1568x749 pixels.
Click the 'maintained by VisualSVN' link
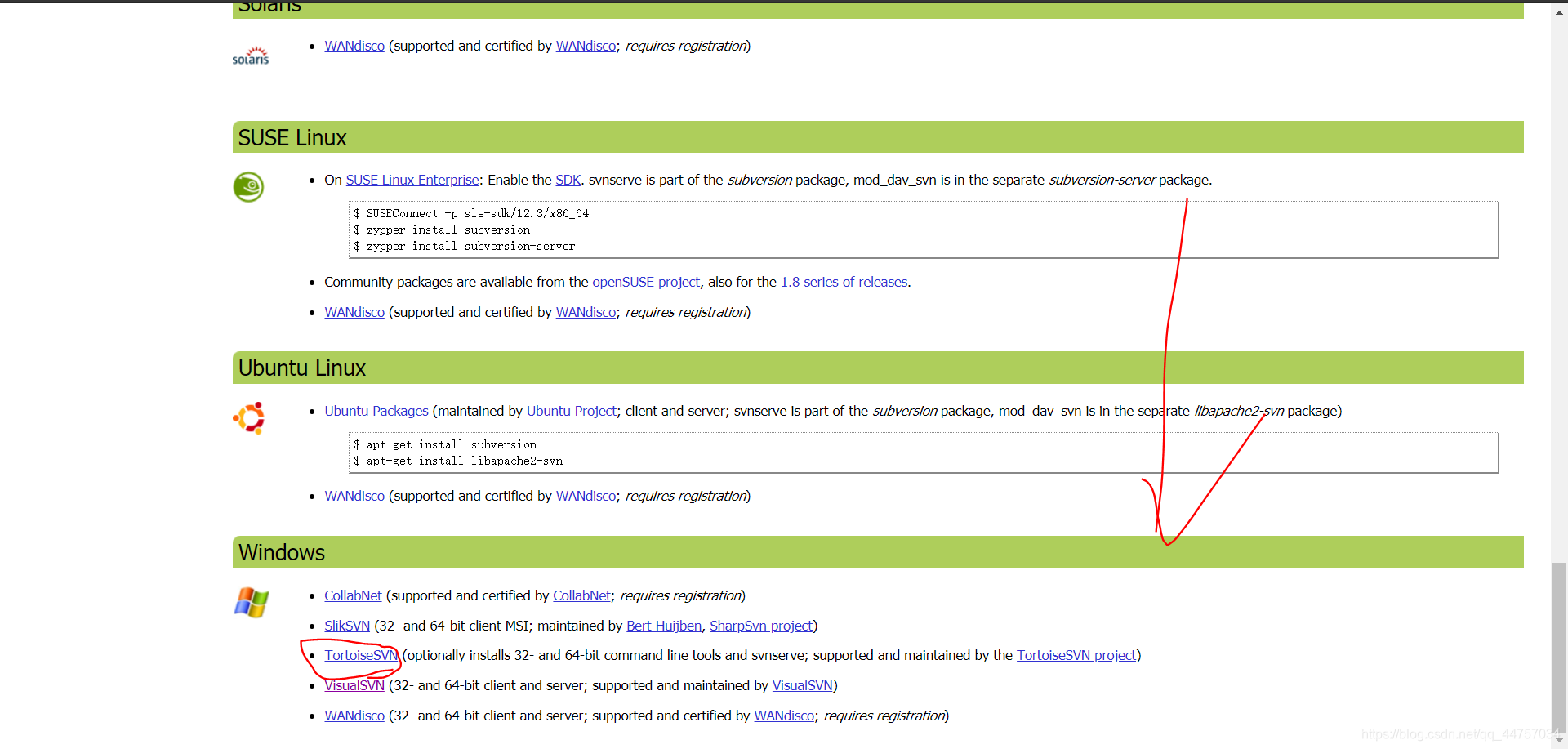(803, 685)
